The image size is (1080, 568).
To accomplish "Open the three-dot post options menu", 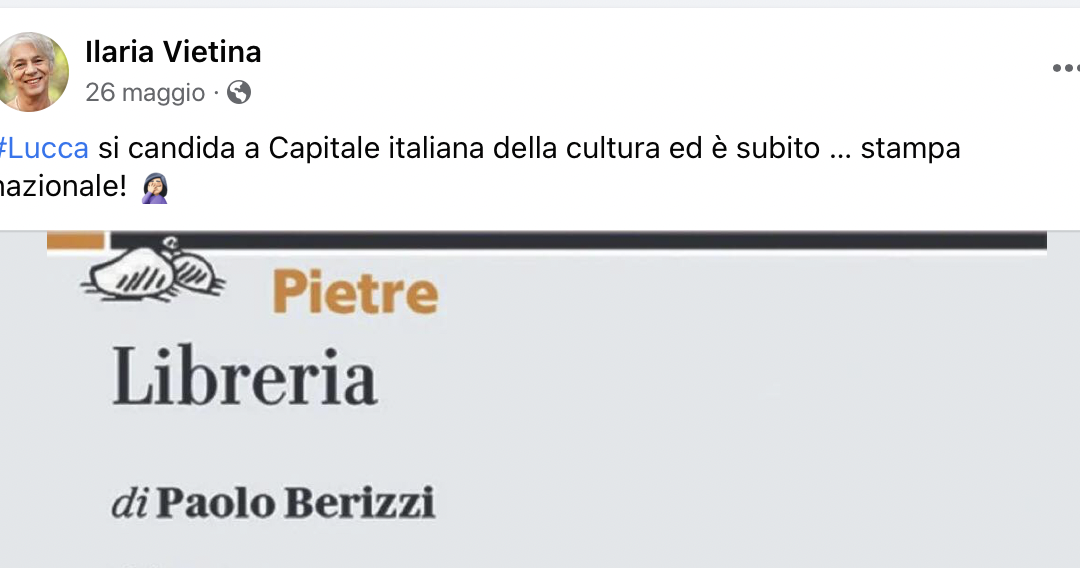I will point(1066,68).
